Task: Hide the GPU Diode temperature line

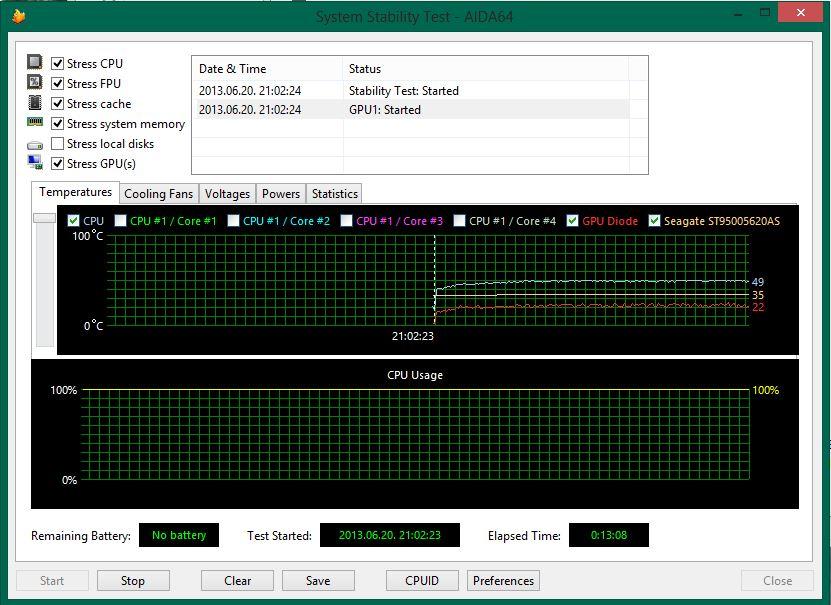Action: [x=572, y=221]
